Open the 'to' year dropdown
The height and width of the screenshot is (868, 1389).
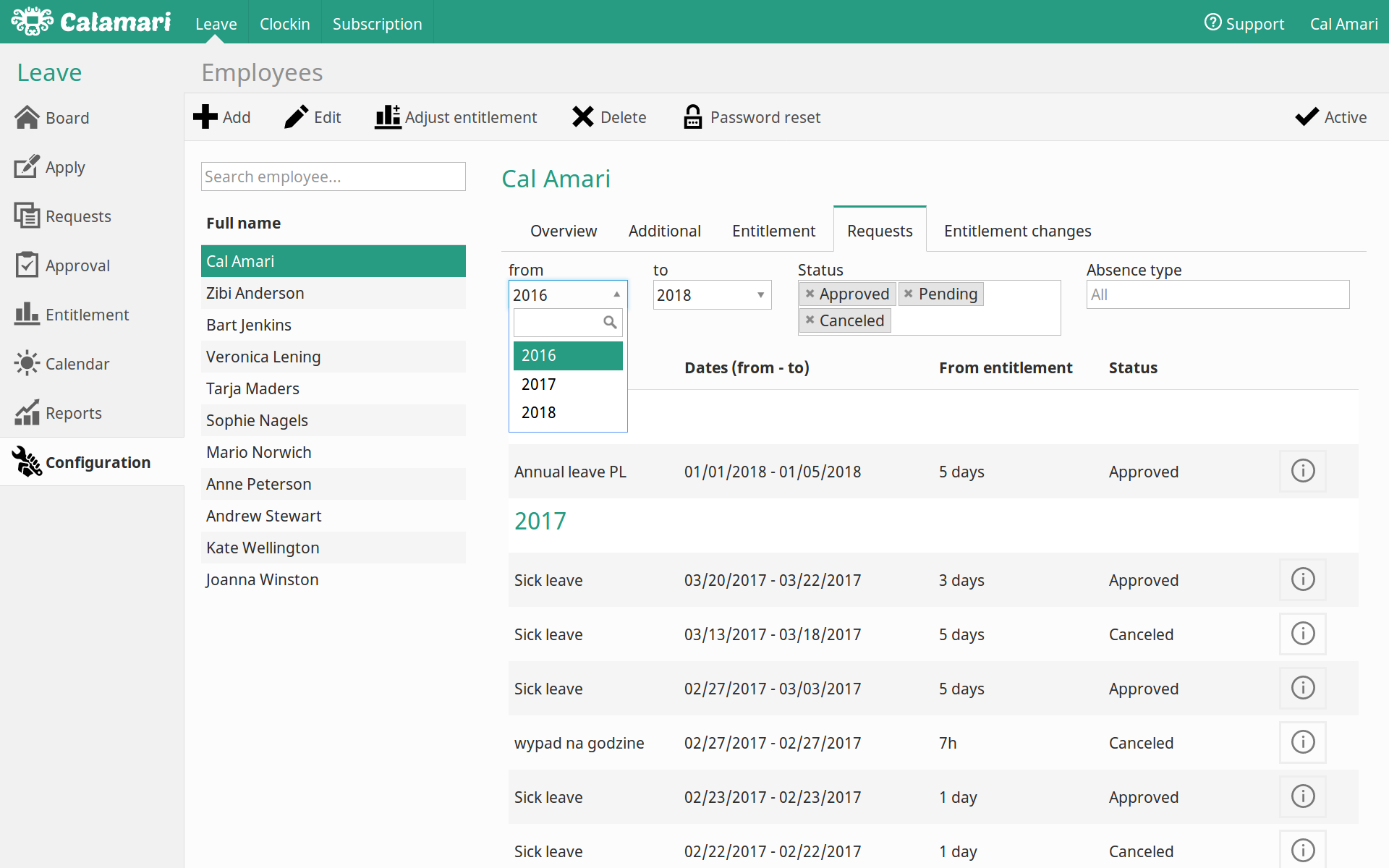coord(712,295)
